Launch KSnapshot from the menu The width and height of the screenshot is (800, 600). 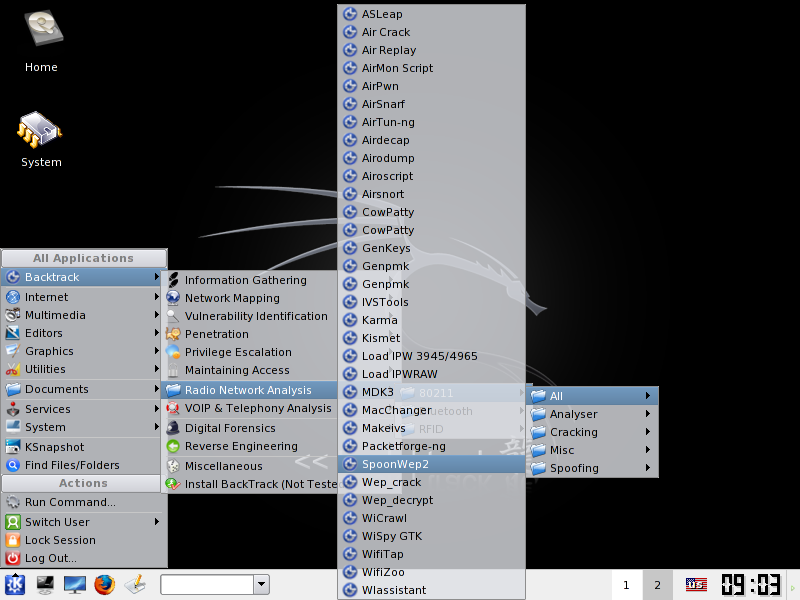tap(82, 447)
